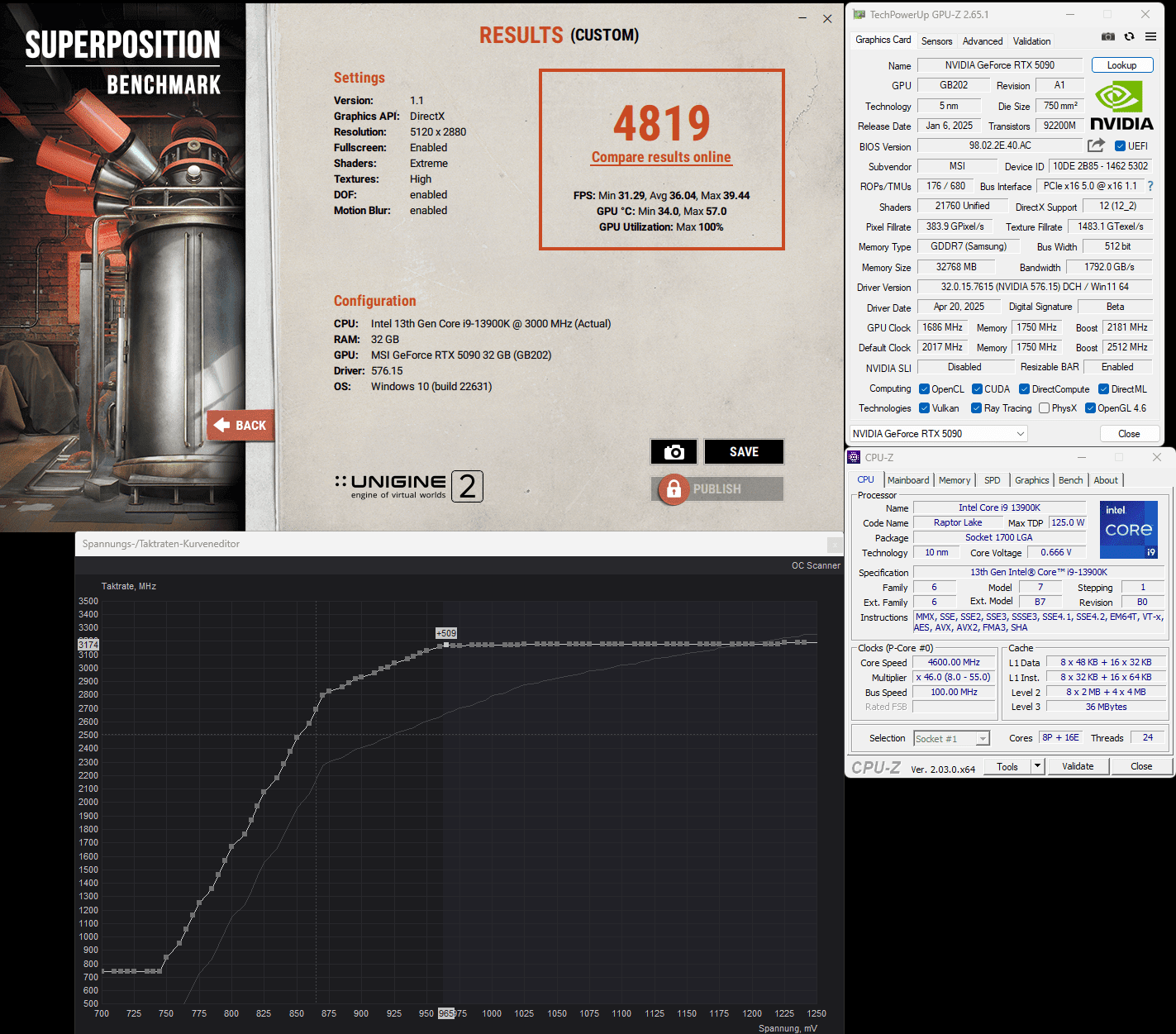
Task: Open the Bench tab in CPU-Z
Action: pos(1070,480)
